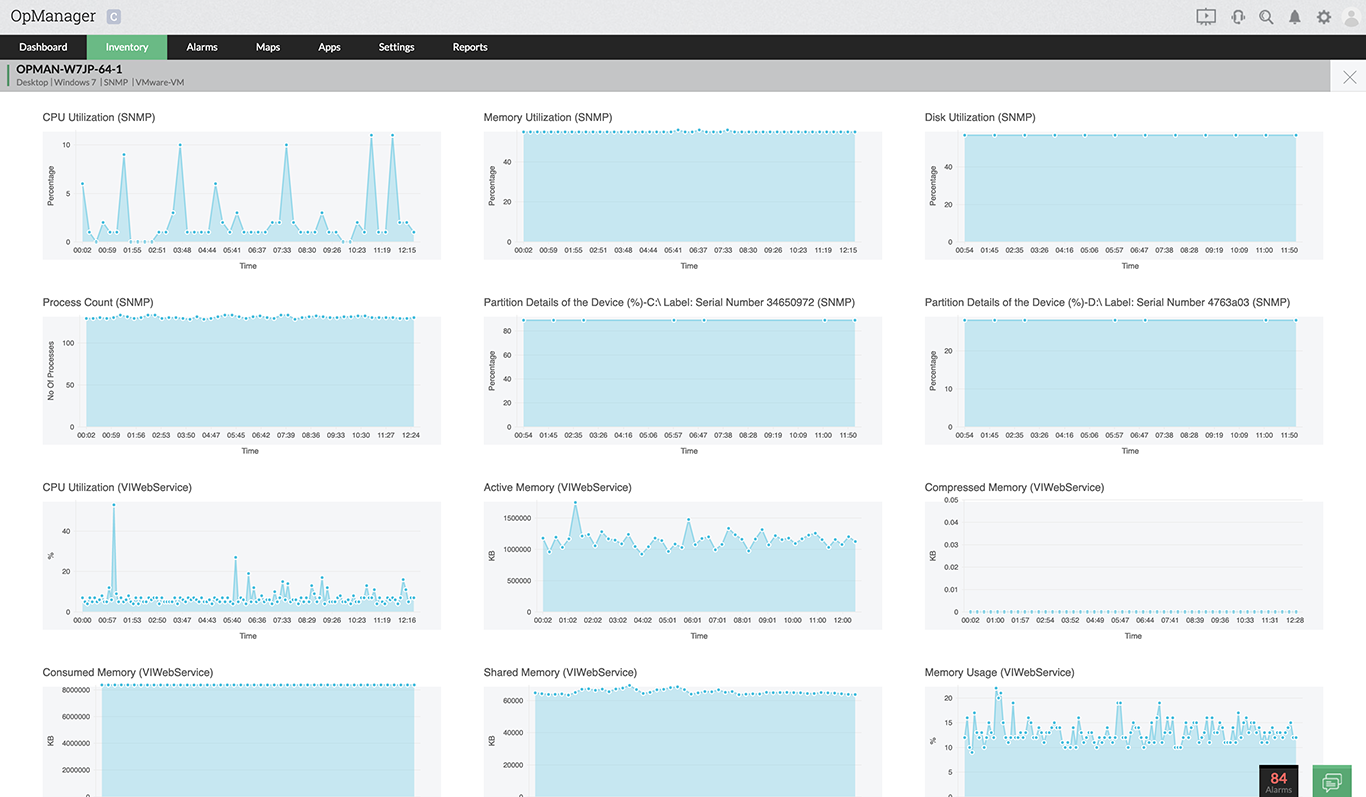Go to the Apps tab
The width and height of the screenshot is (1366, 797).
(329, 47)
